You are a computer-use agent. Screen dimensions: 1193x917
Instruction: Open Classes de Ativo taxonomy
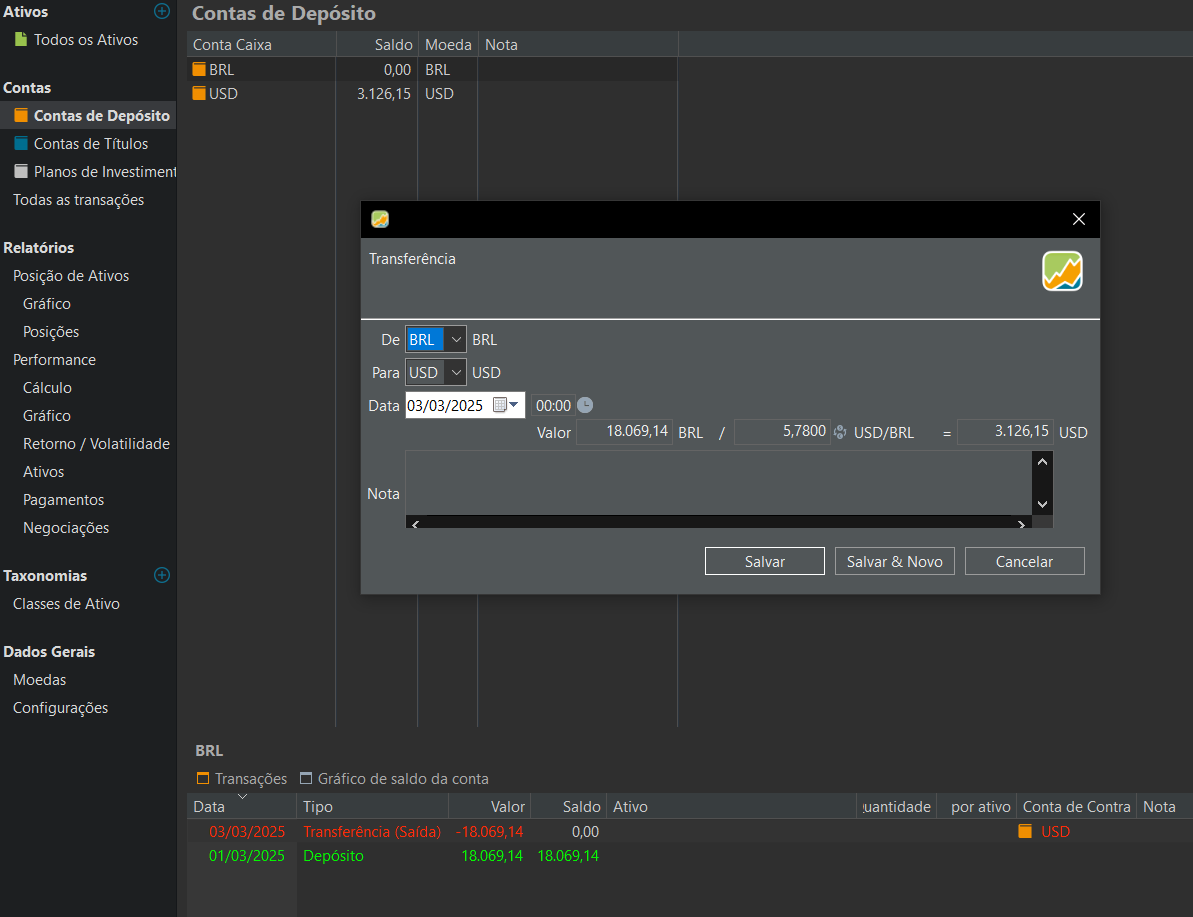coord(66,603)
